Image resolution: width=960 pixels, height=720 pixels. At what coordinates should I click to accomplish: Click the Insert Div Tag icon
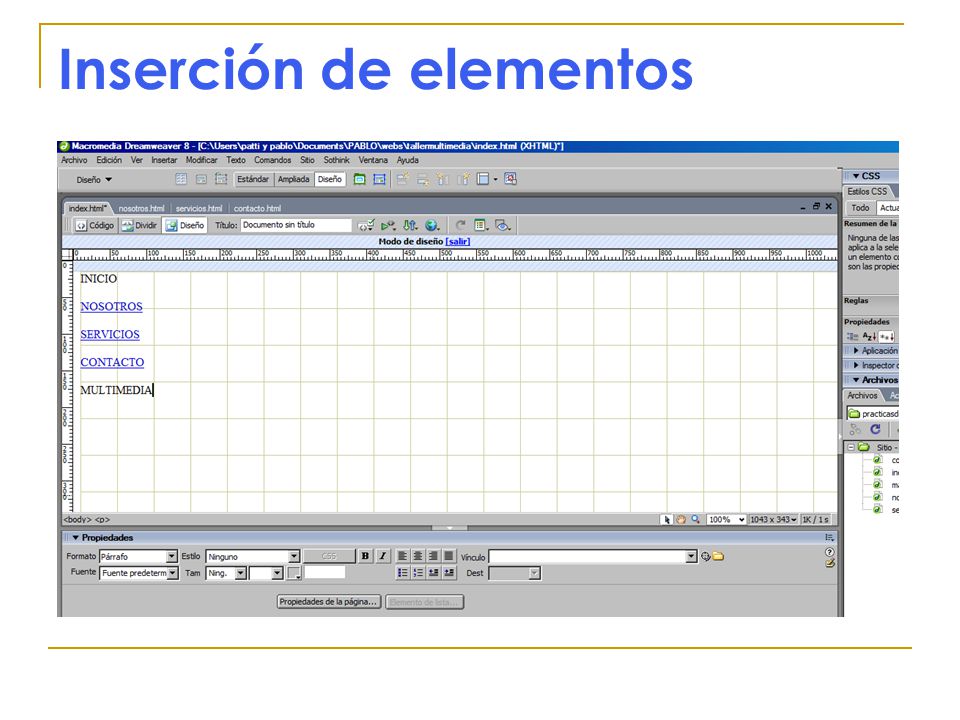point(201,179)
